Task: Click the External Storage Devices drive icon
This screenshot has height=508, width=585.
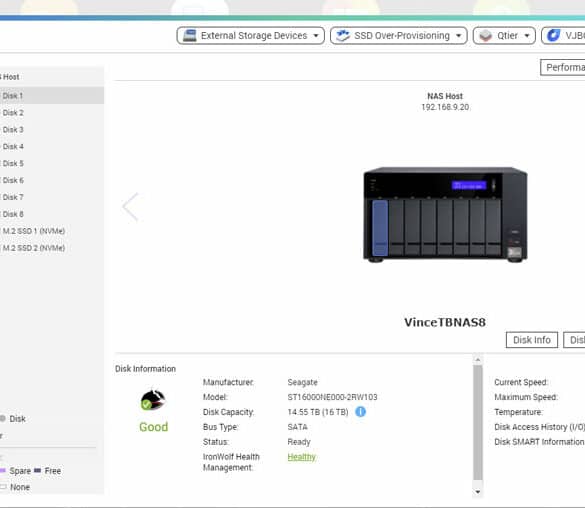Action: pos(190,35)
